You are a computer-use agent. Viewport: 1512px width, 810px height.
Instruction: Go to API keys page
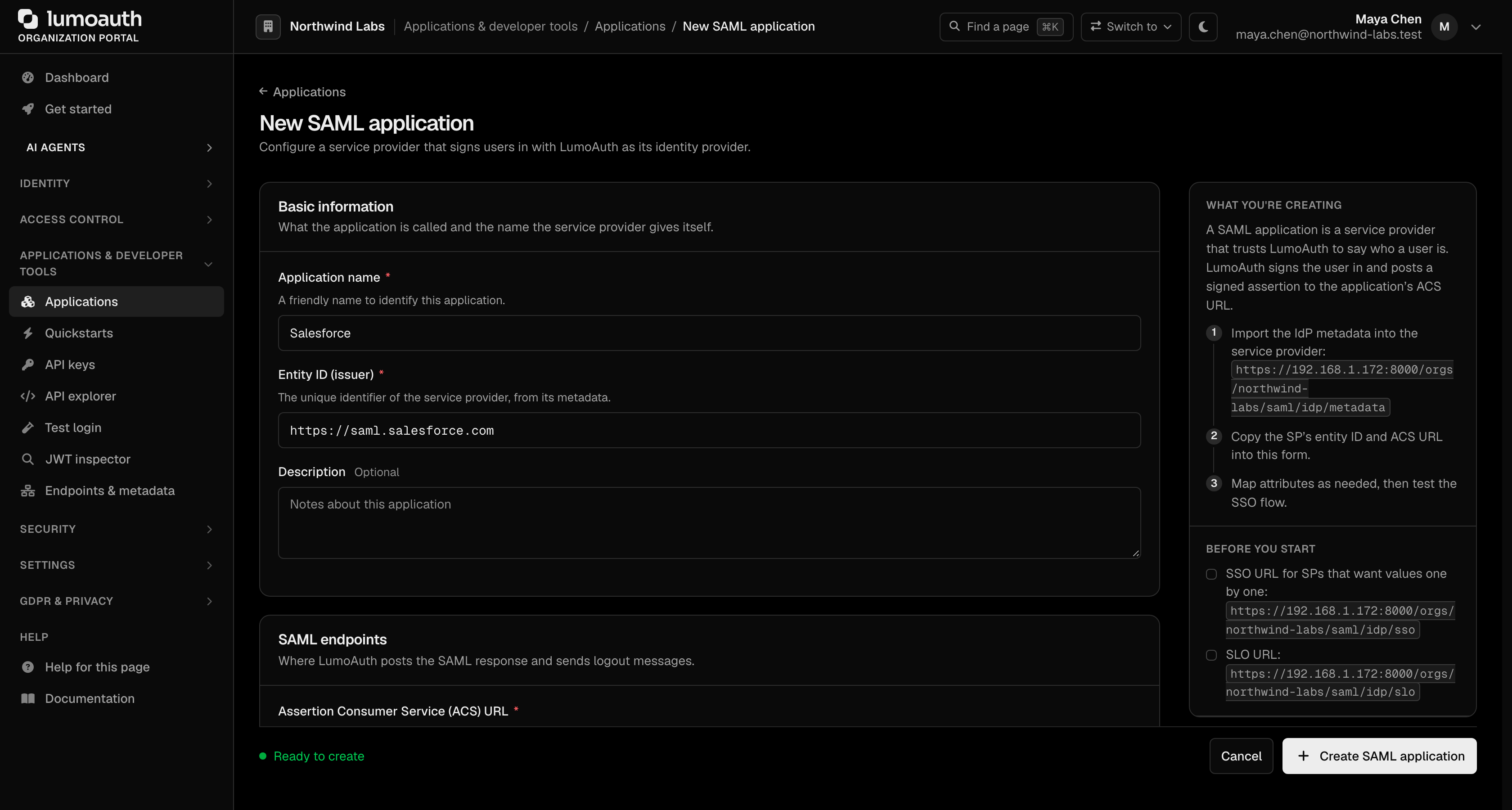[x=116, y=364]
